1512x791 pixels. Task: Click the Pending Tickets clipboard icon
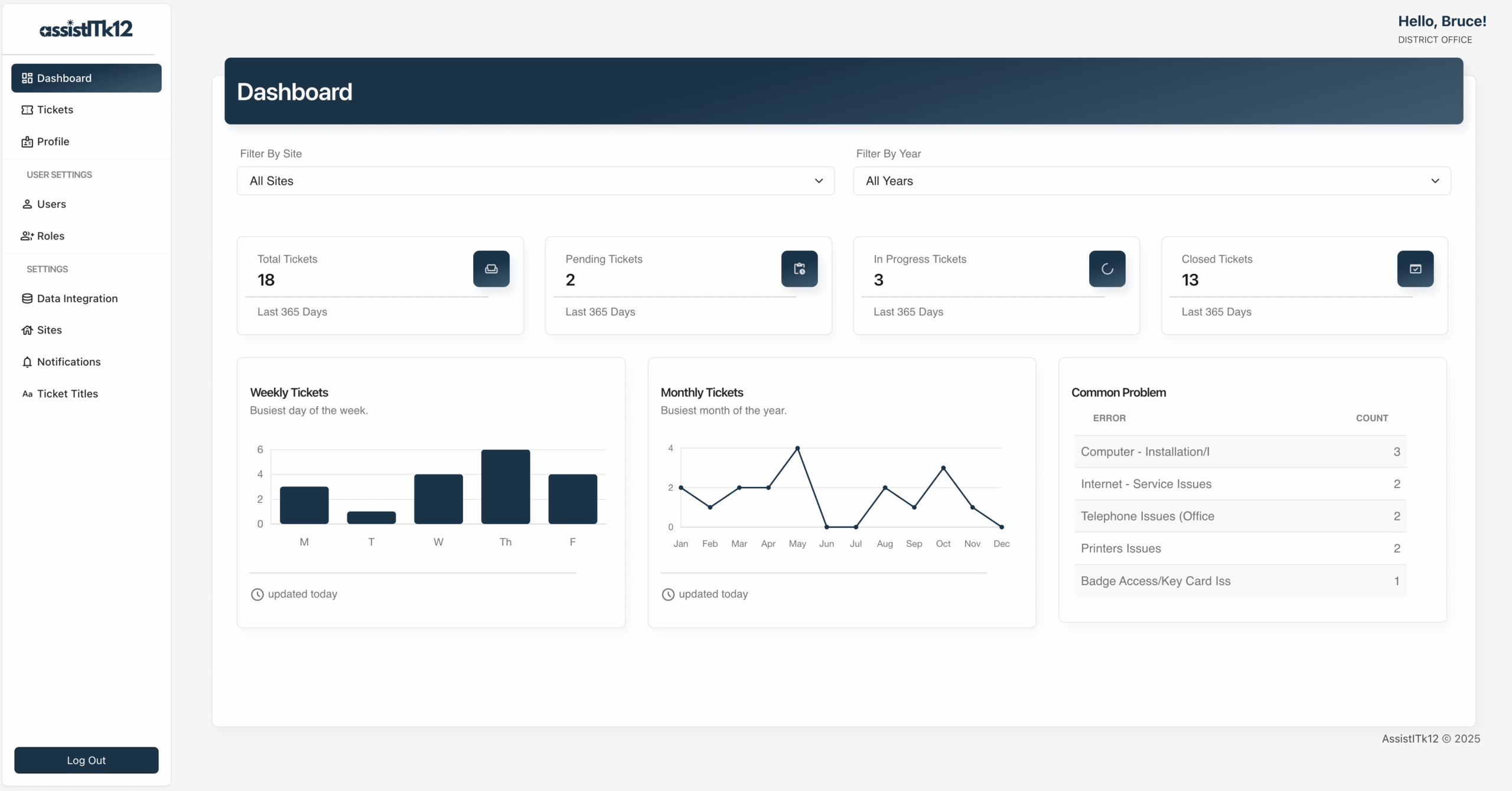799,269
